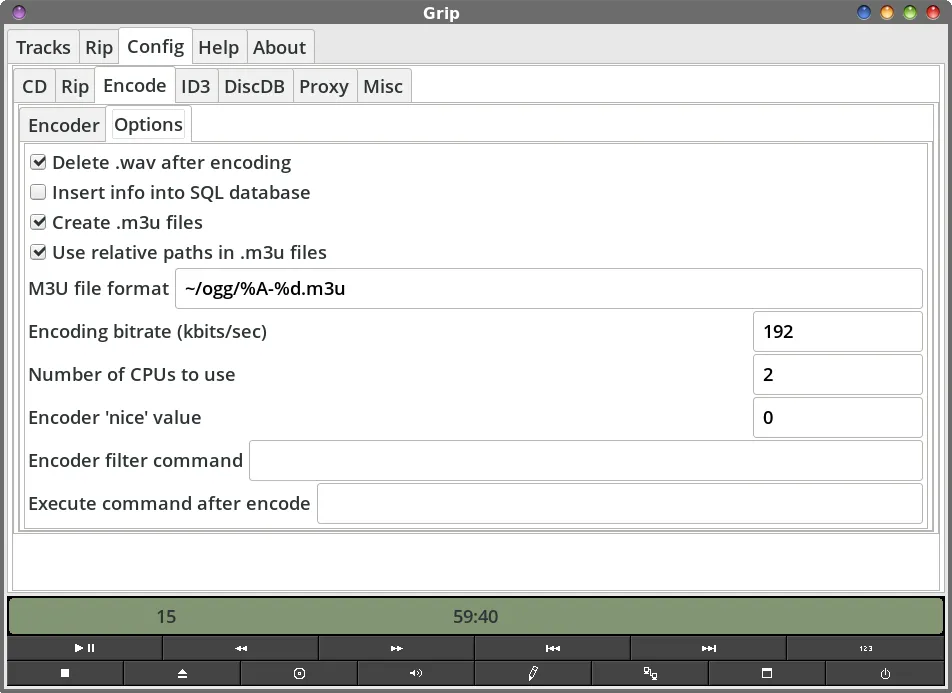Open the ID3 config tab
This screenshot has width=952, height=693.
(196, 86)
